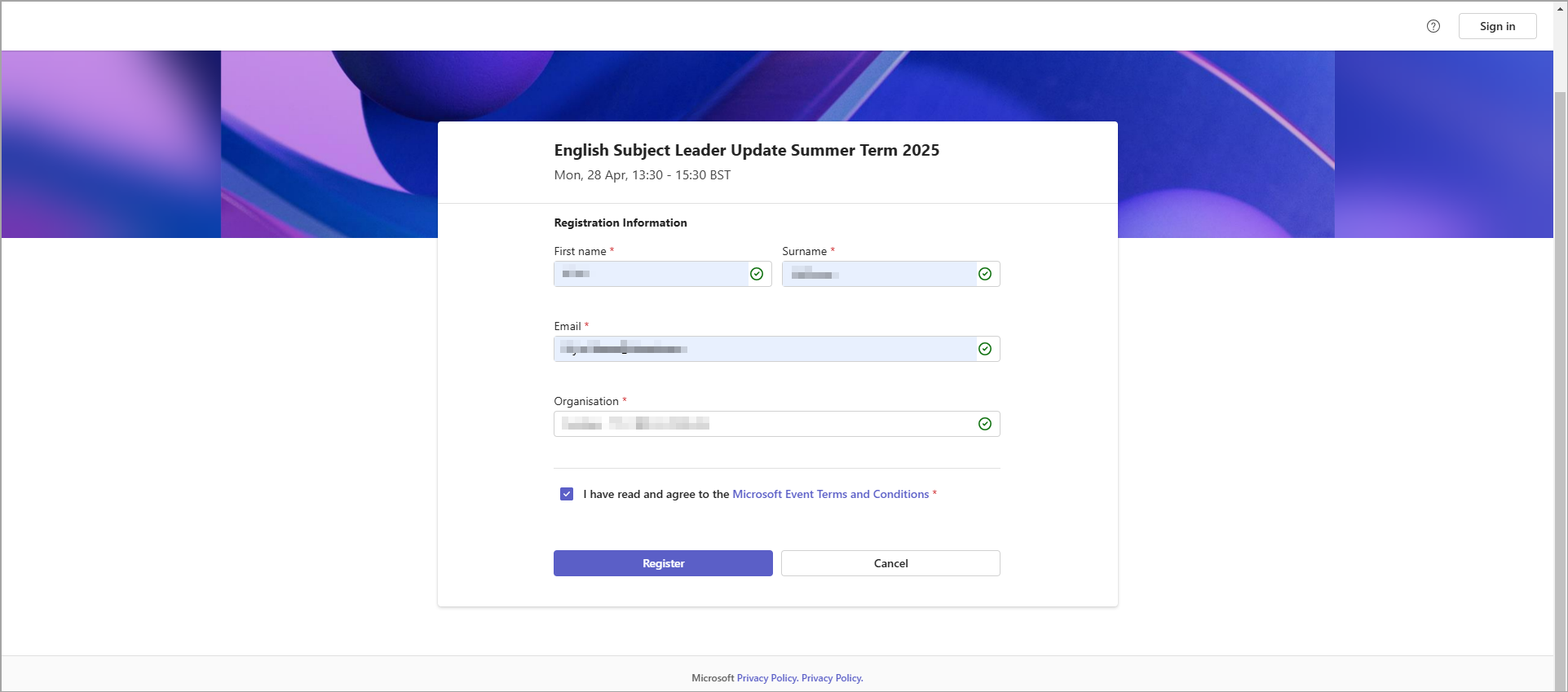
Task: Cancel the registration form
Action: [x=890, y=563]
